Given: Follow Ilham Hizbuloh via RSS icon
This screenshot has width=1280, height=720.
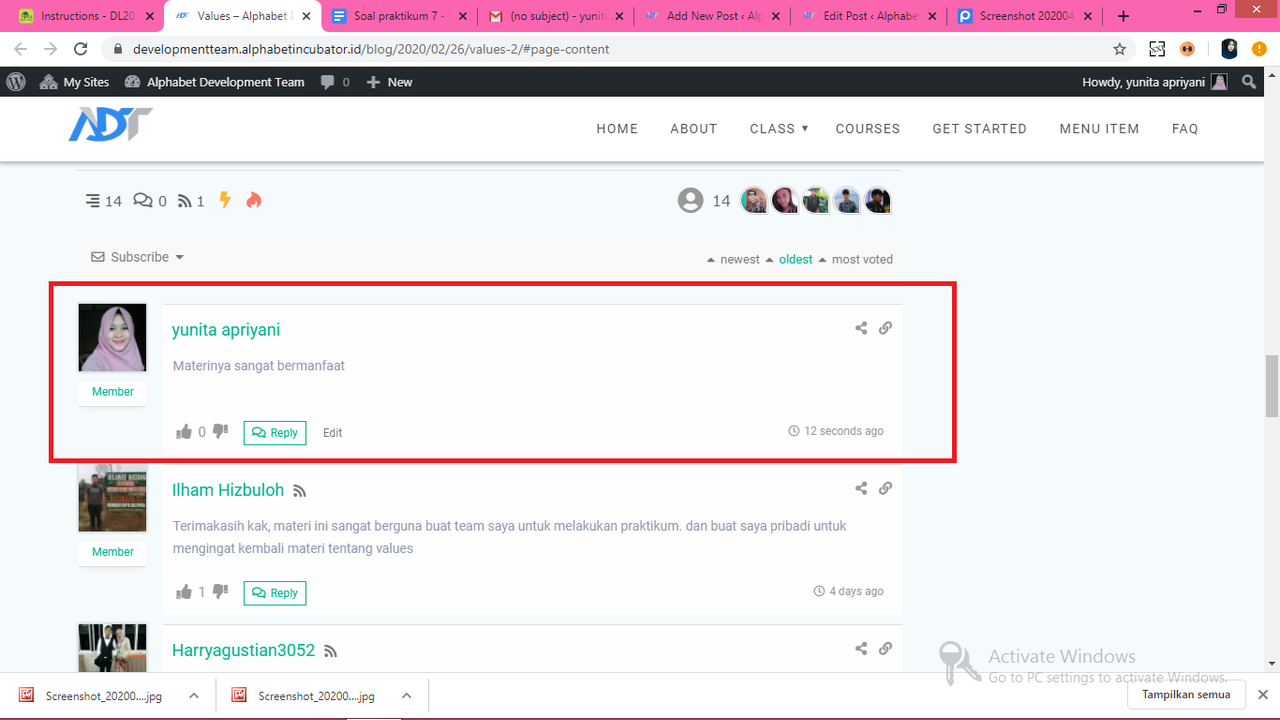Looking at the screenshot, I should pyautogui.click(x=300, y=491).
